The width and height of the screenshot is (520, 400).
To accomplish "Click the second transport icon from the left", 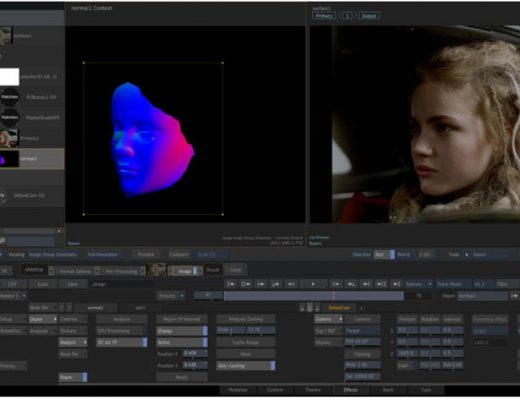I will coord(246,284).
